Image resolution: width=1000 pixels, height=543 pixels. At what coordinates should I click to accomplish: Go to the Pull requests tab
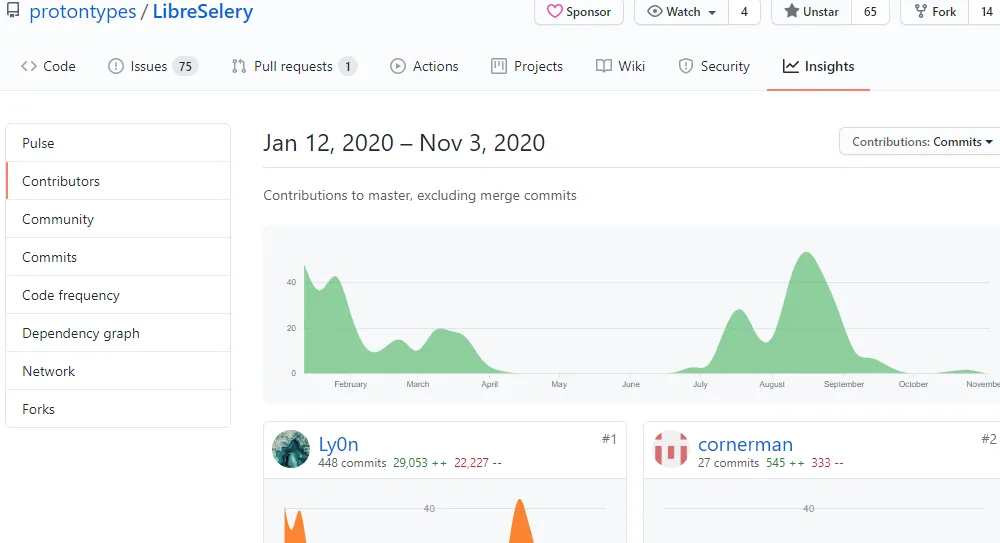click(x=294, y=66)
